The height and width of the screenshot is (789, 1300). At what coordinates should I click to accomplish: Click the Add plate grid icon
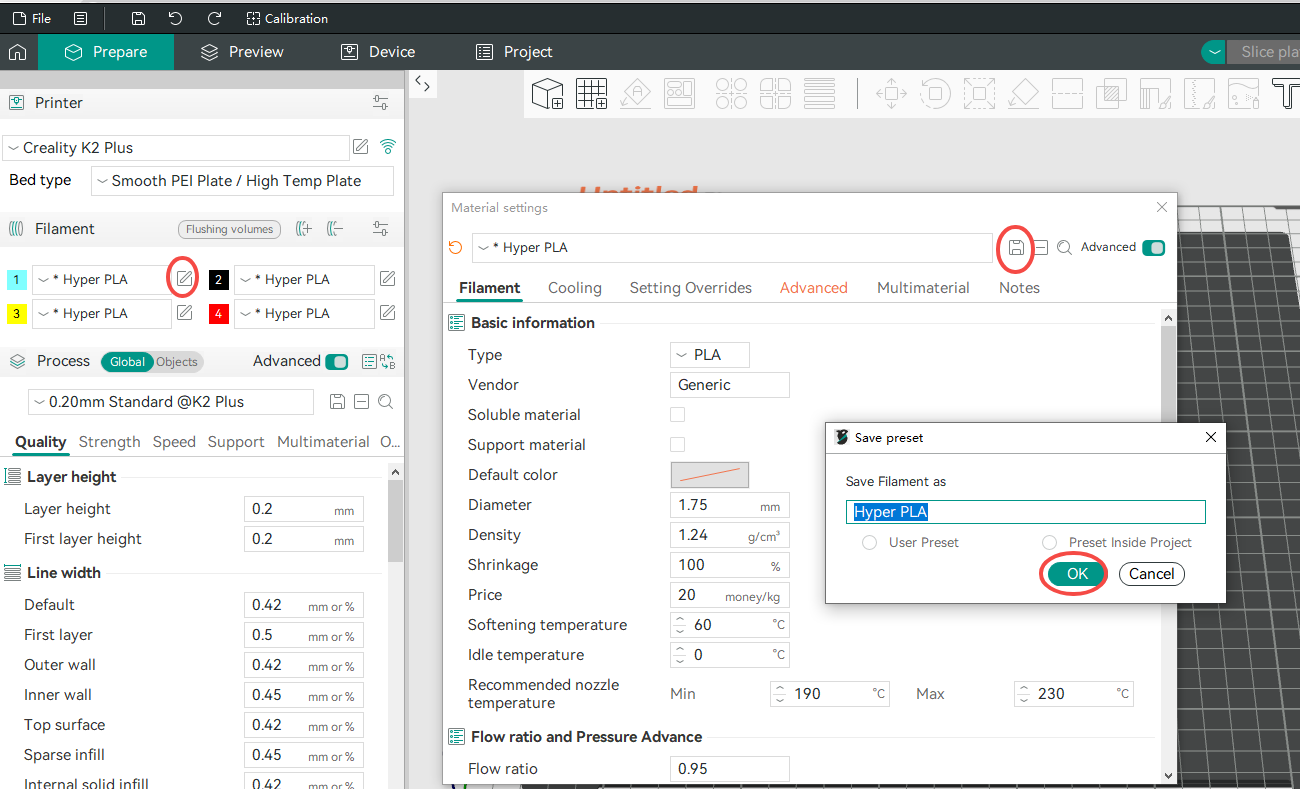point(591,94)
